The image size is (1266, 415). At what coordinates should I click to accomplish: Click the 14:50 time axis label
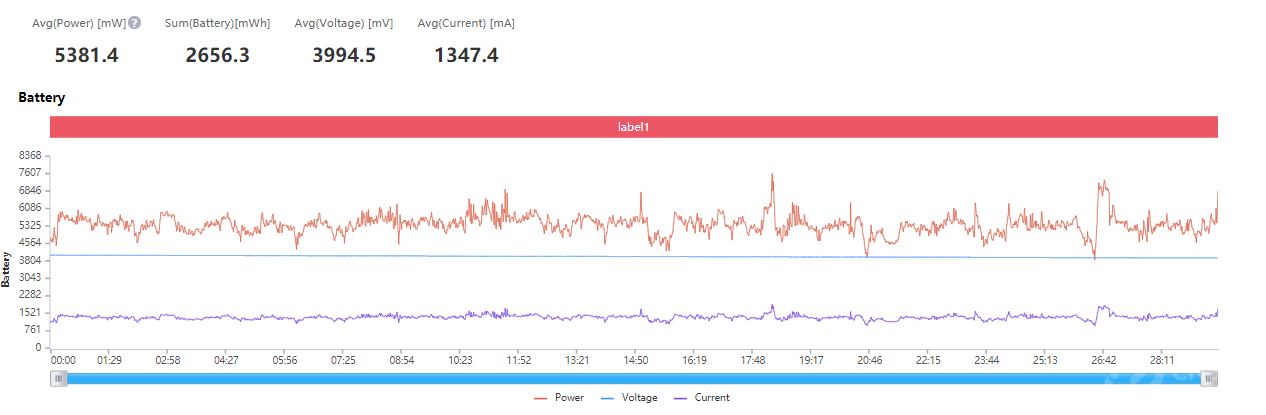coord(636,360)
